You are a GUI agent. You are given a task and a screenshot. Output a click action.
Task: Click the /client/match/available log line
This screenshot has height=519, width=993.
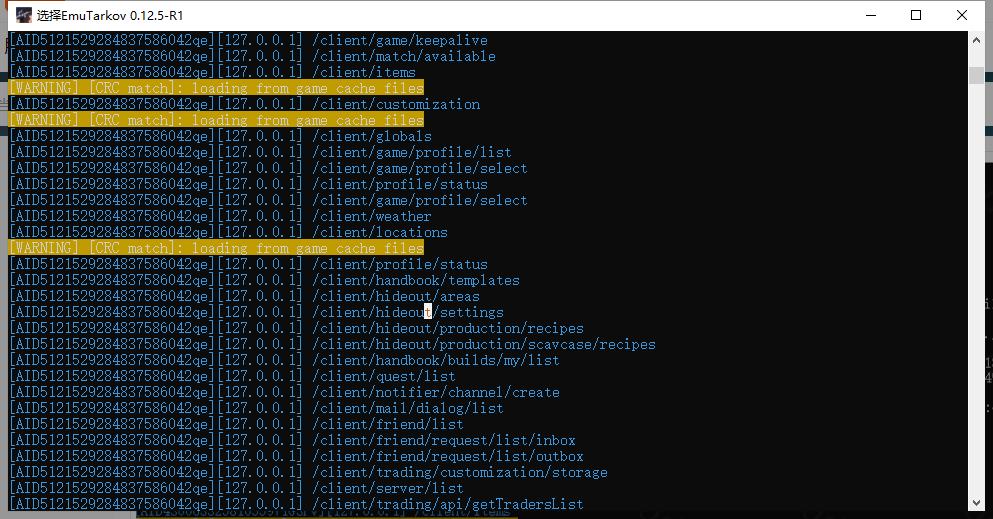252,56
